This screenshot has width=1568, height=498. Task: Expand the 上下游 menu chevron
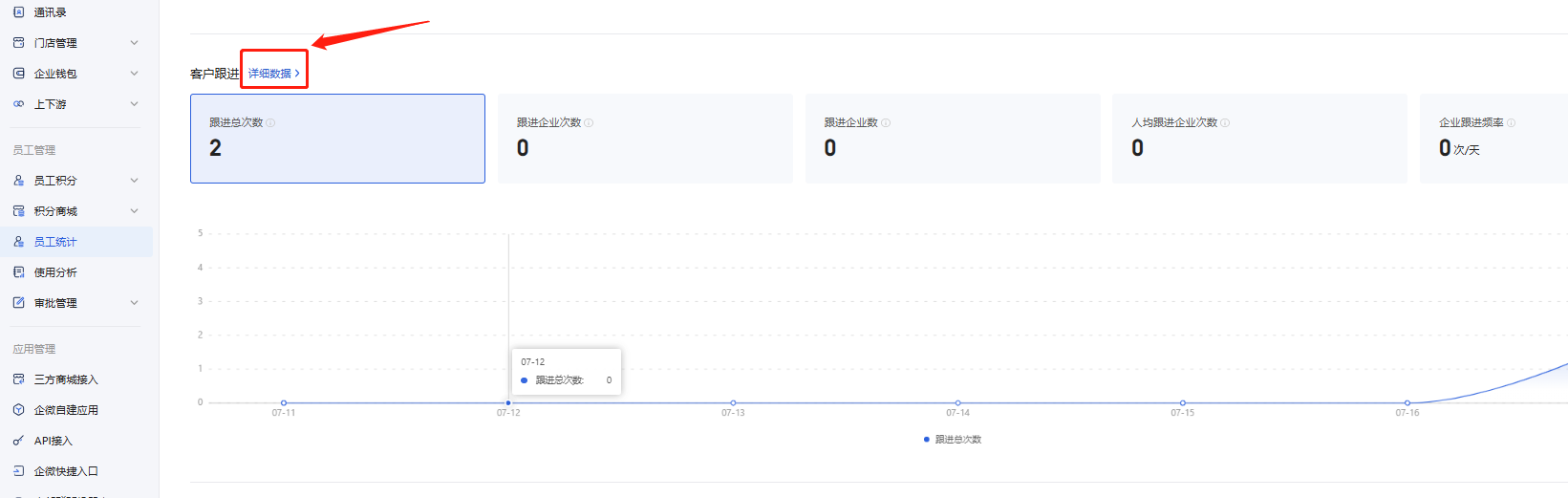(134, 104)
